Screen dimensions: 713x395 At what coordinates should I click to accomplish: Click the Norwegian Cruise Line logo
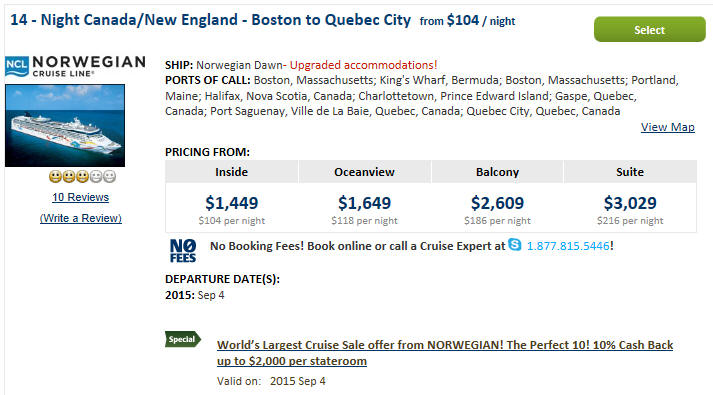pos(75,66)
